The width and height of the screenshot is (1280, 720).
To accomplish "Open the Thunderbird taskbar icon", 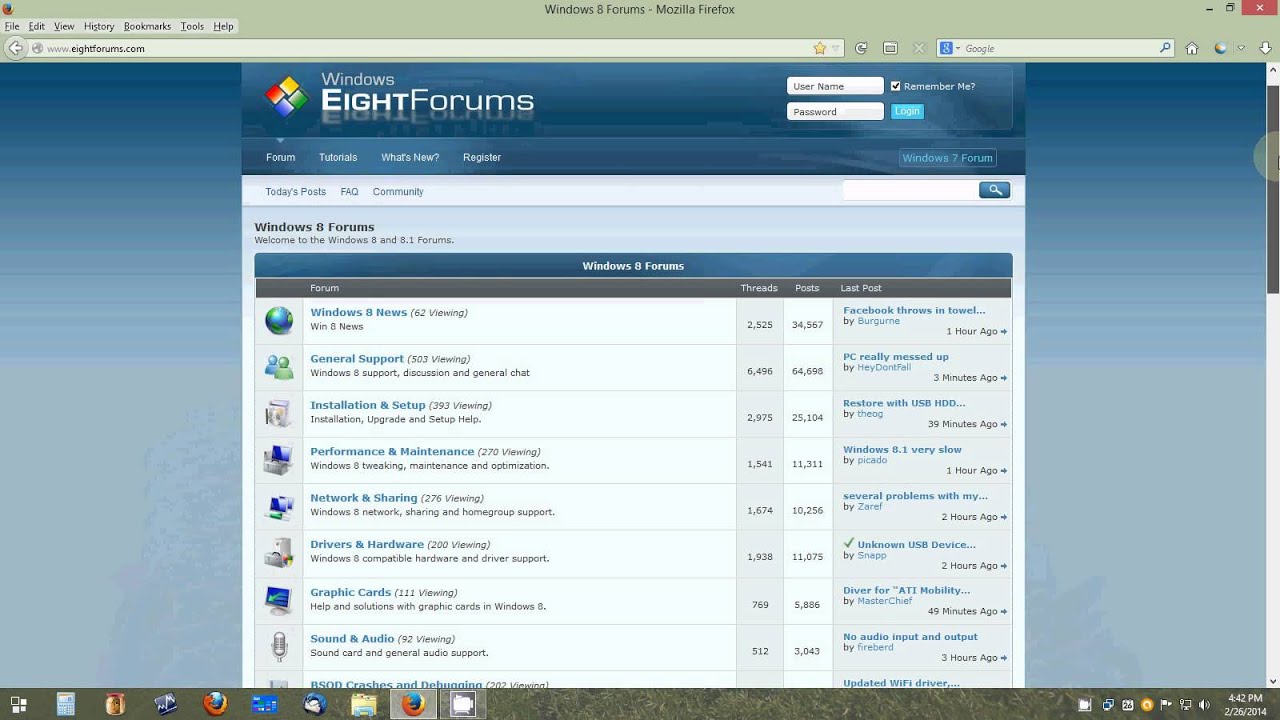I will pyautogui.click(x=315, y=704).
